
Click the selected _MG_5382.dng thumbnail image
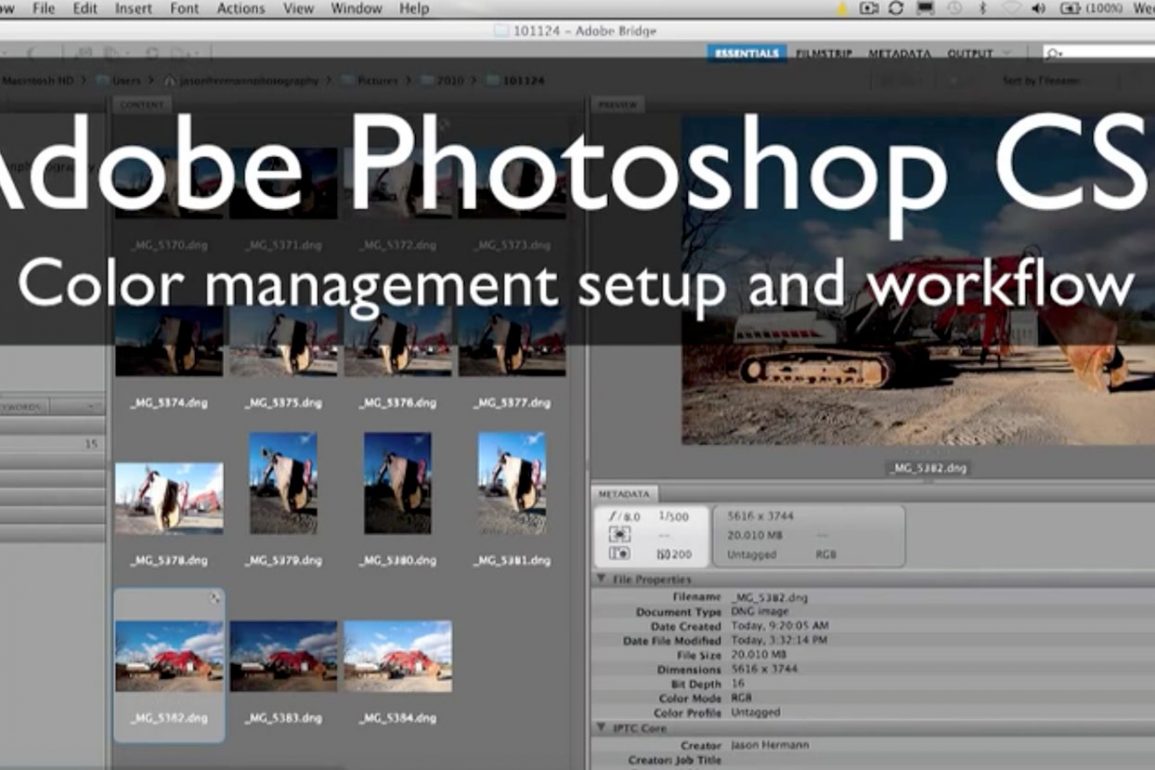tap(169, 656)
